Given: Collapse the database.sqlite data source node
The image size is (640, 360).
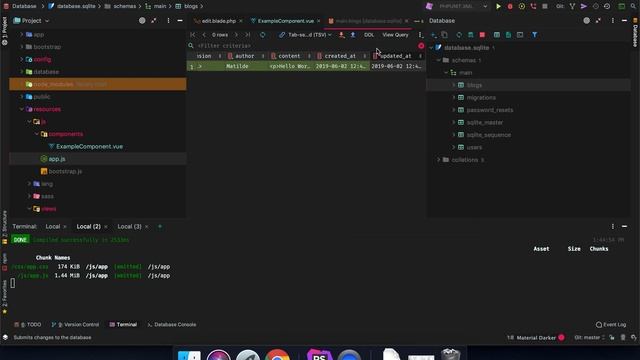Looking at the screenshot, I should tap(431, 48).
